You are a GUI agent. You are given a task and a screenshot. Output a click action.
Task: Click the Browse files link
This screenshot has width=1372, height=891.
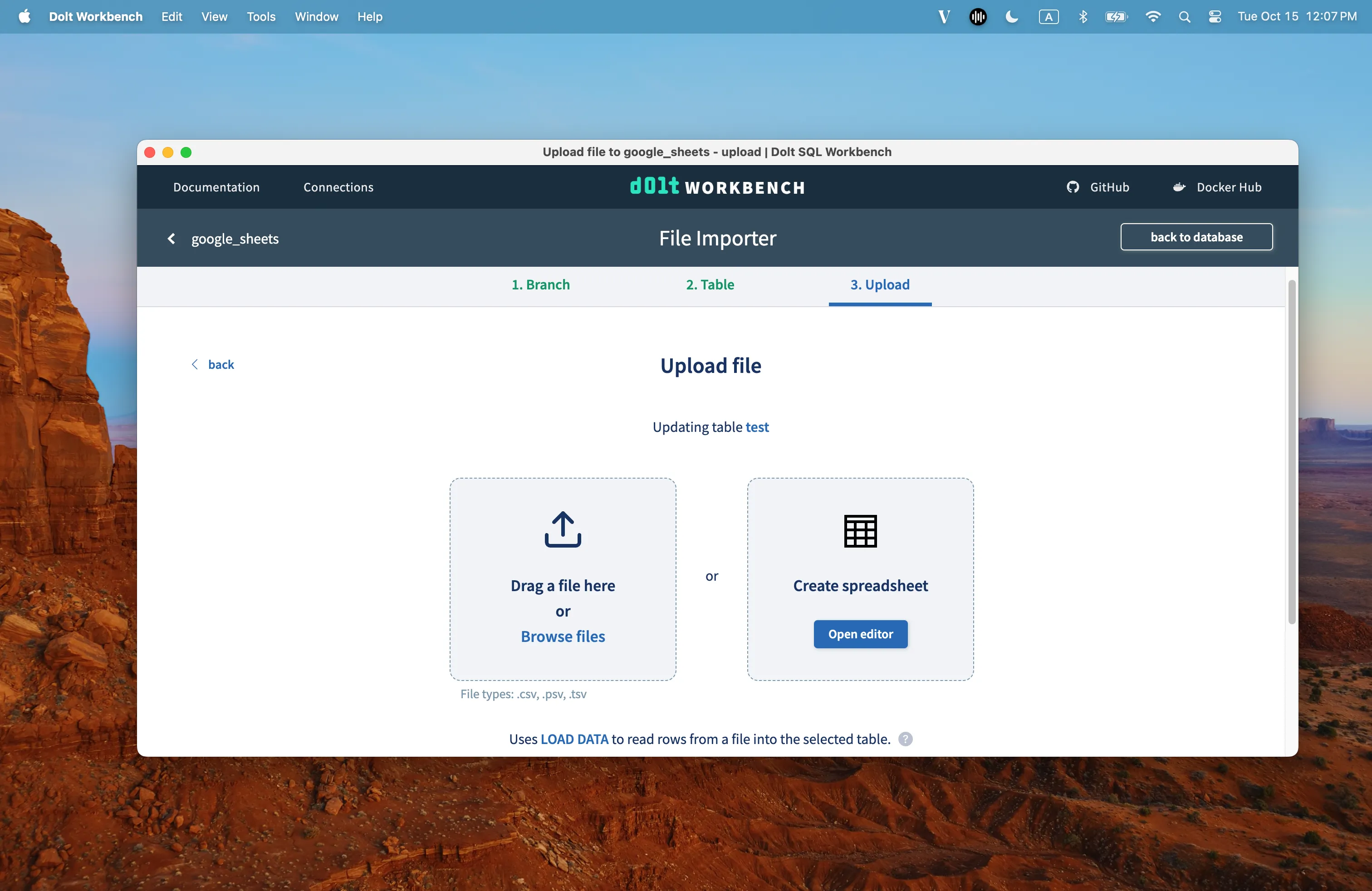point(563,636)
